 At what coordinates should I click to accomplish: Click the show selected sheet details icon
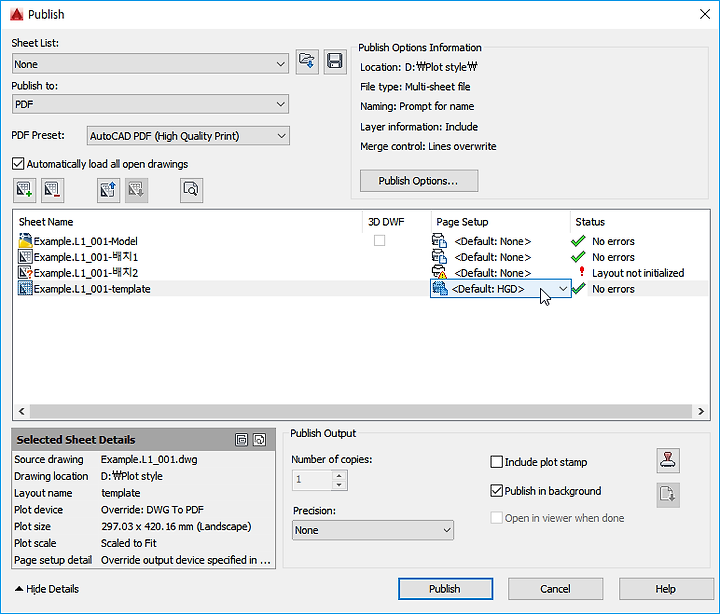coord(242,440)
